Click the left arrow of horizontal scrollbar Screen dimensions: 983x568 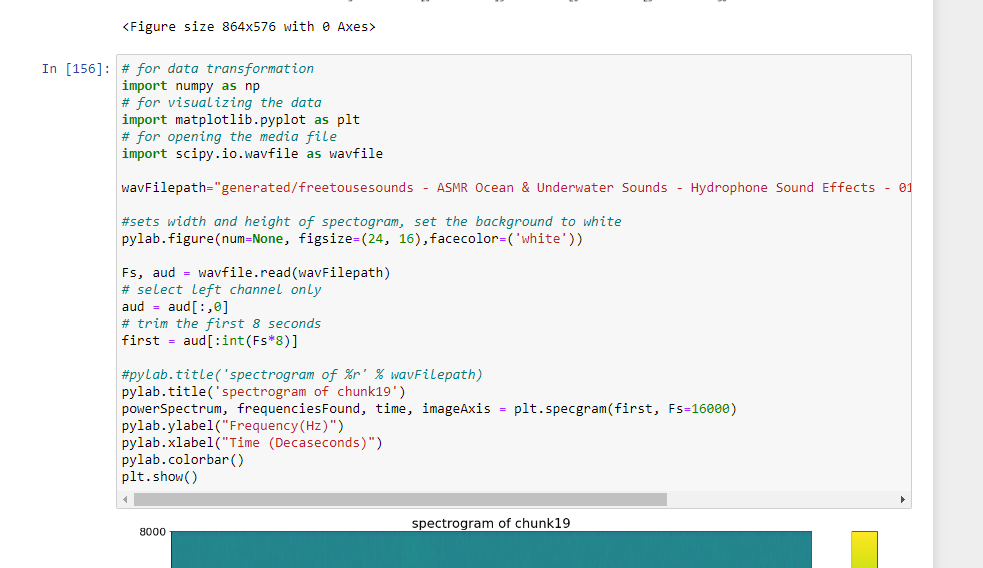(x=125, y=500)
